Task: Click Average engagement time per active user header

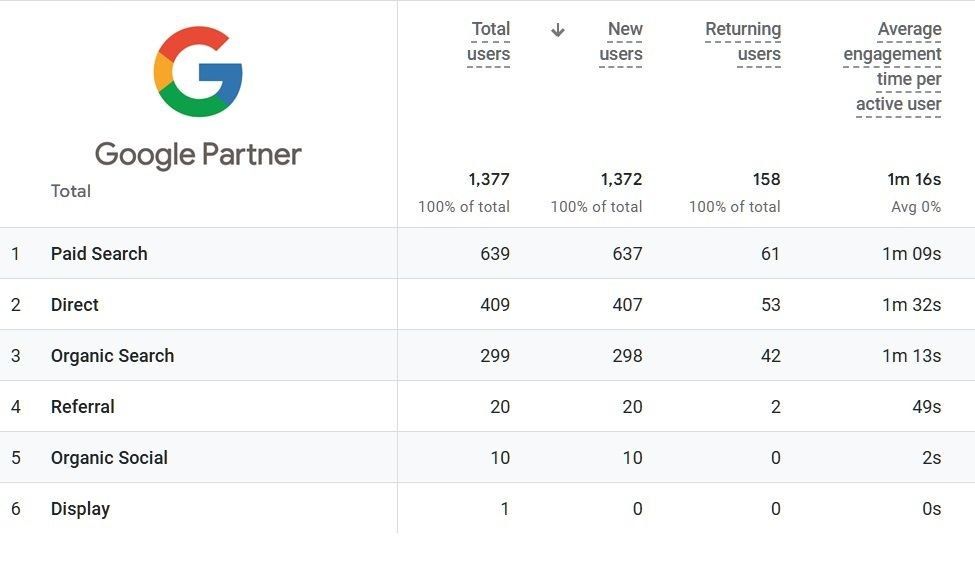Action: [892, 67]
